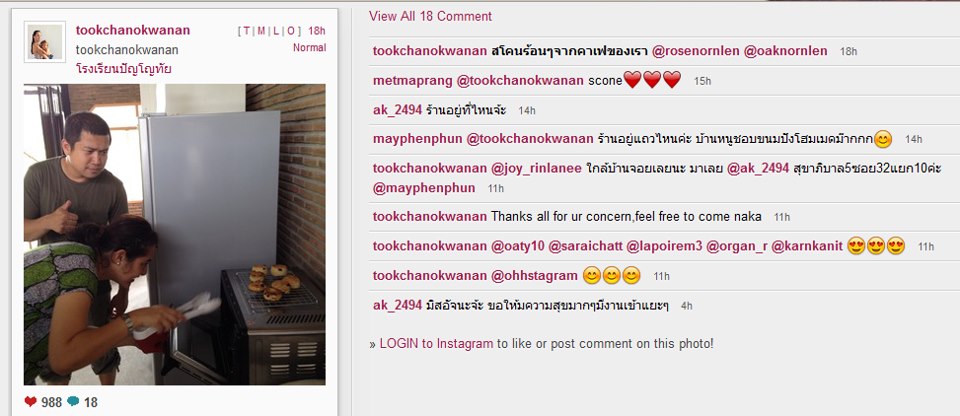Click the red heart likes icon
The height and width of the screenshot is (416, 960).
coord(31,402)
